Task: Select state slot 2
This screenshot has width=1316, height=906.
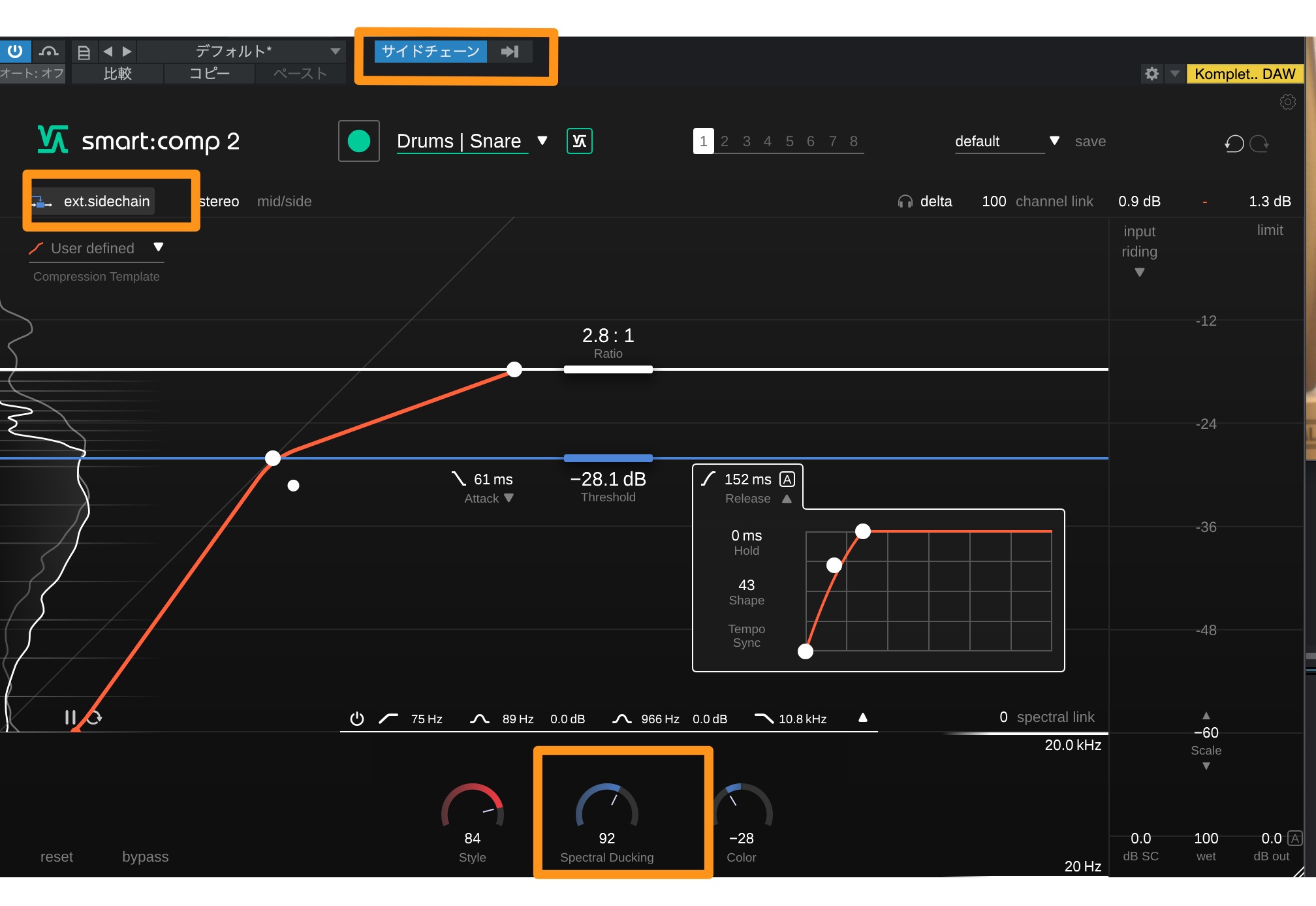Action: pyautogui.click(x=724, y=141)
